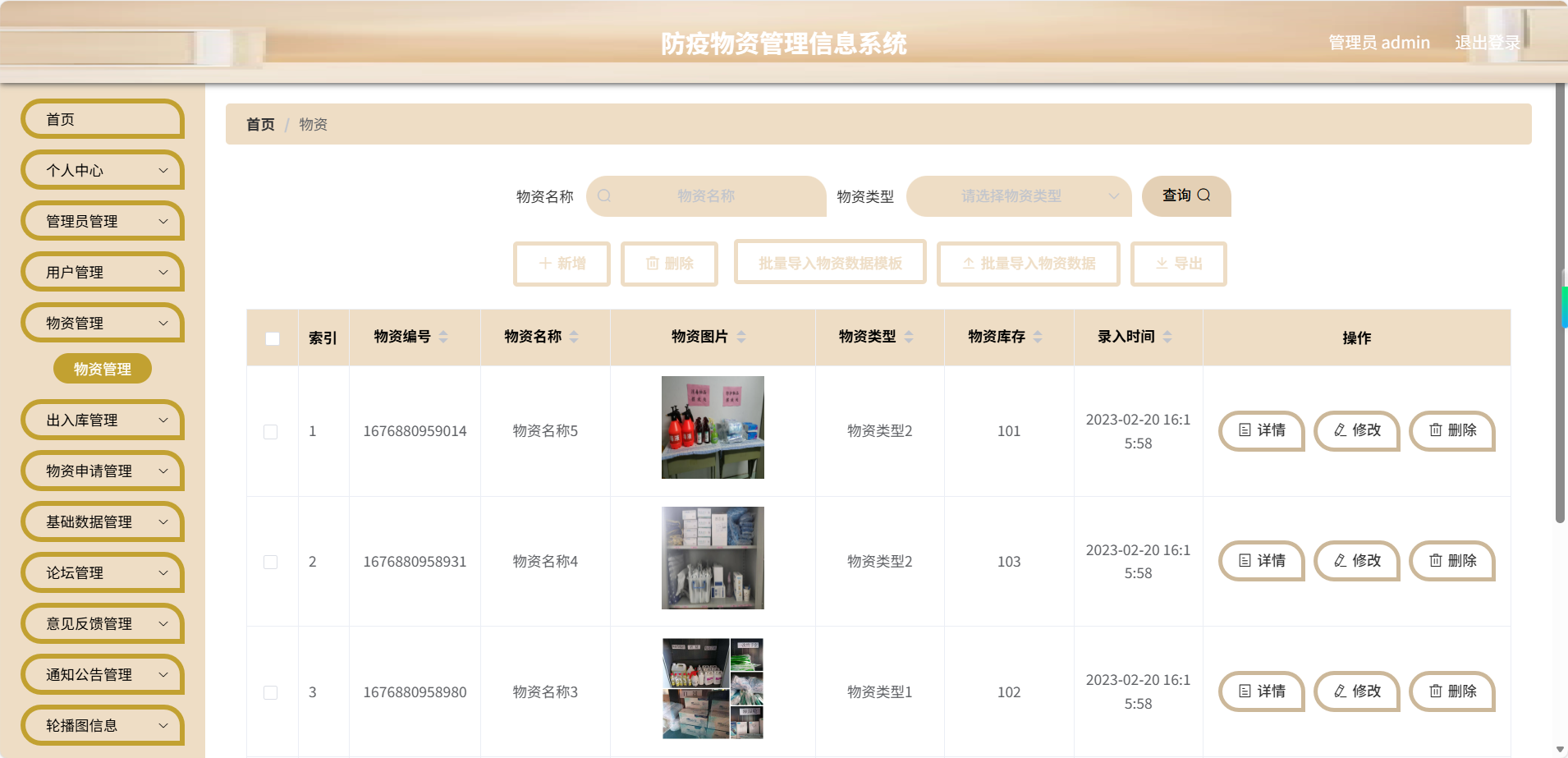Open 轮播图信息 sidebar menu
Image resolution: width=1568 pixels, height=758 pixels.
point(103,725)
